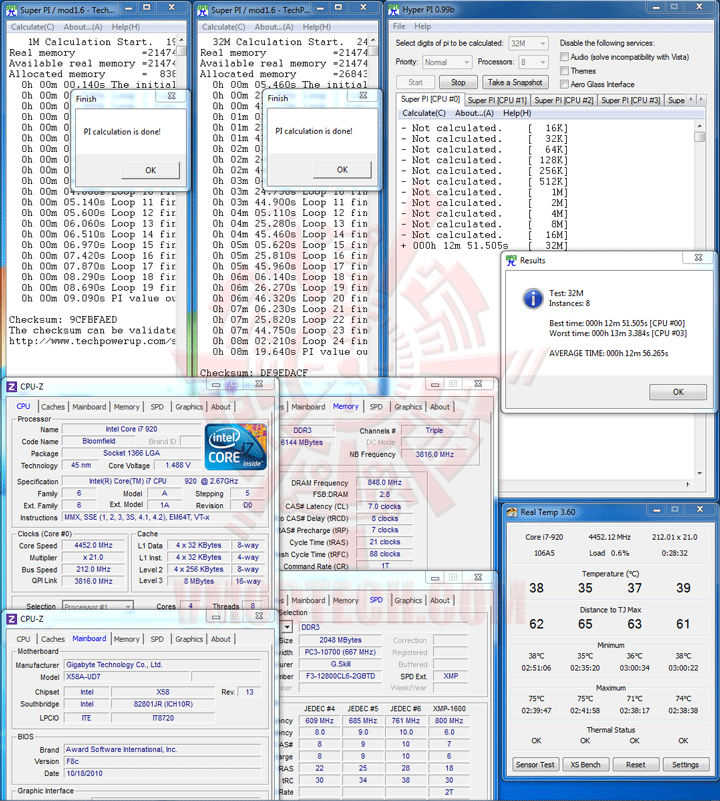The image size is (720, 801).
Task: Click the 1M Super PI scrollbar up arrow
Action: 181,40
